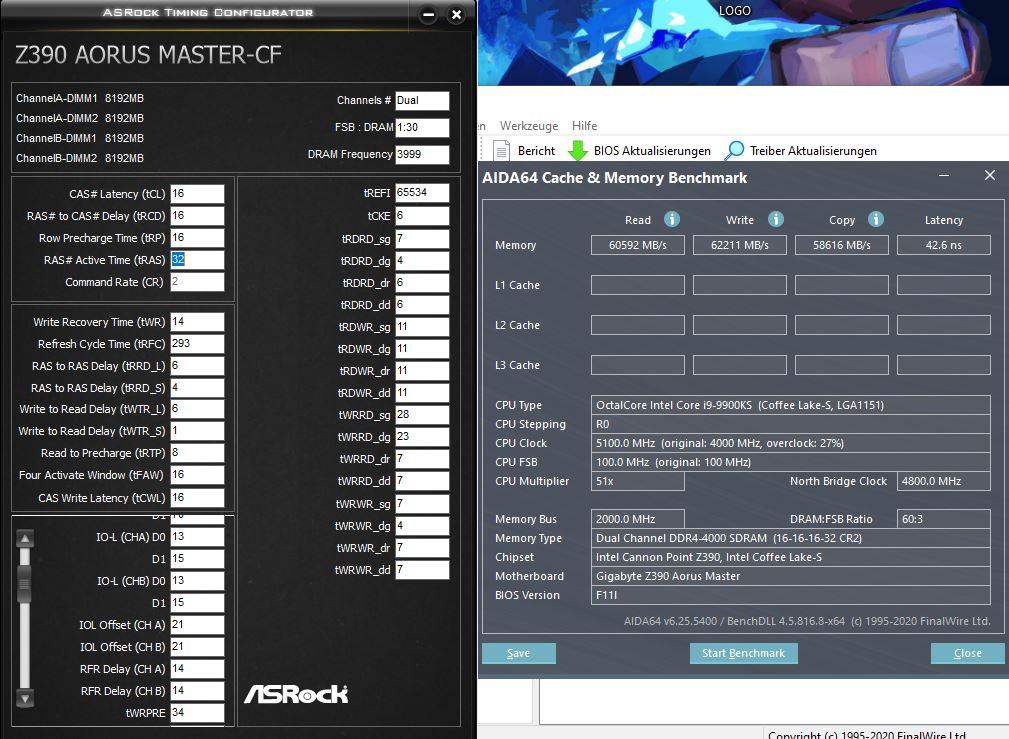Click the Write Recovery Time (tWR) field

(197, 322)
